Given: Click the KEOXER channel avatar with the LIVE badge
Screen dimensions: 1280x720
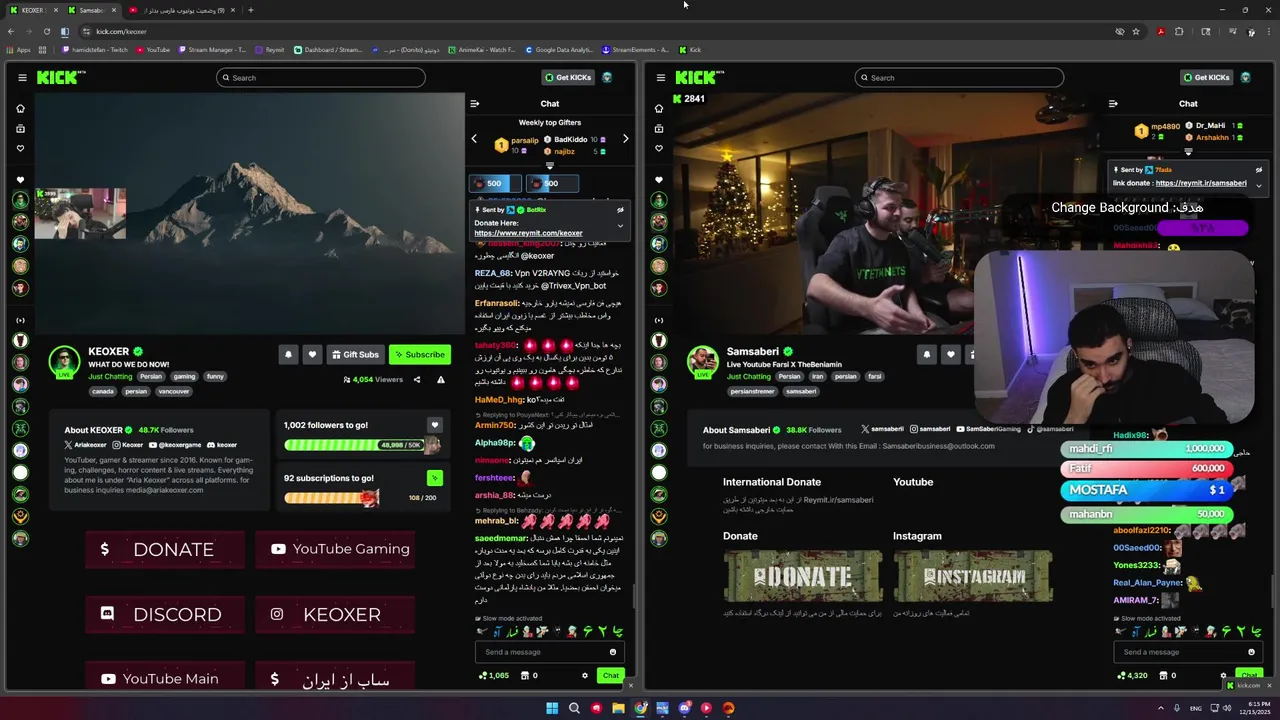Looking at the screenshot, I should pyautogui.click(x=64, y=361).
